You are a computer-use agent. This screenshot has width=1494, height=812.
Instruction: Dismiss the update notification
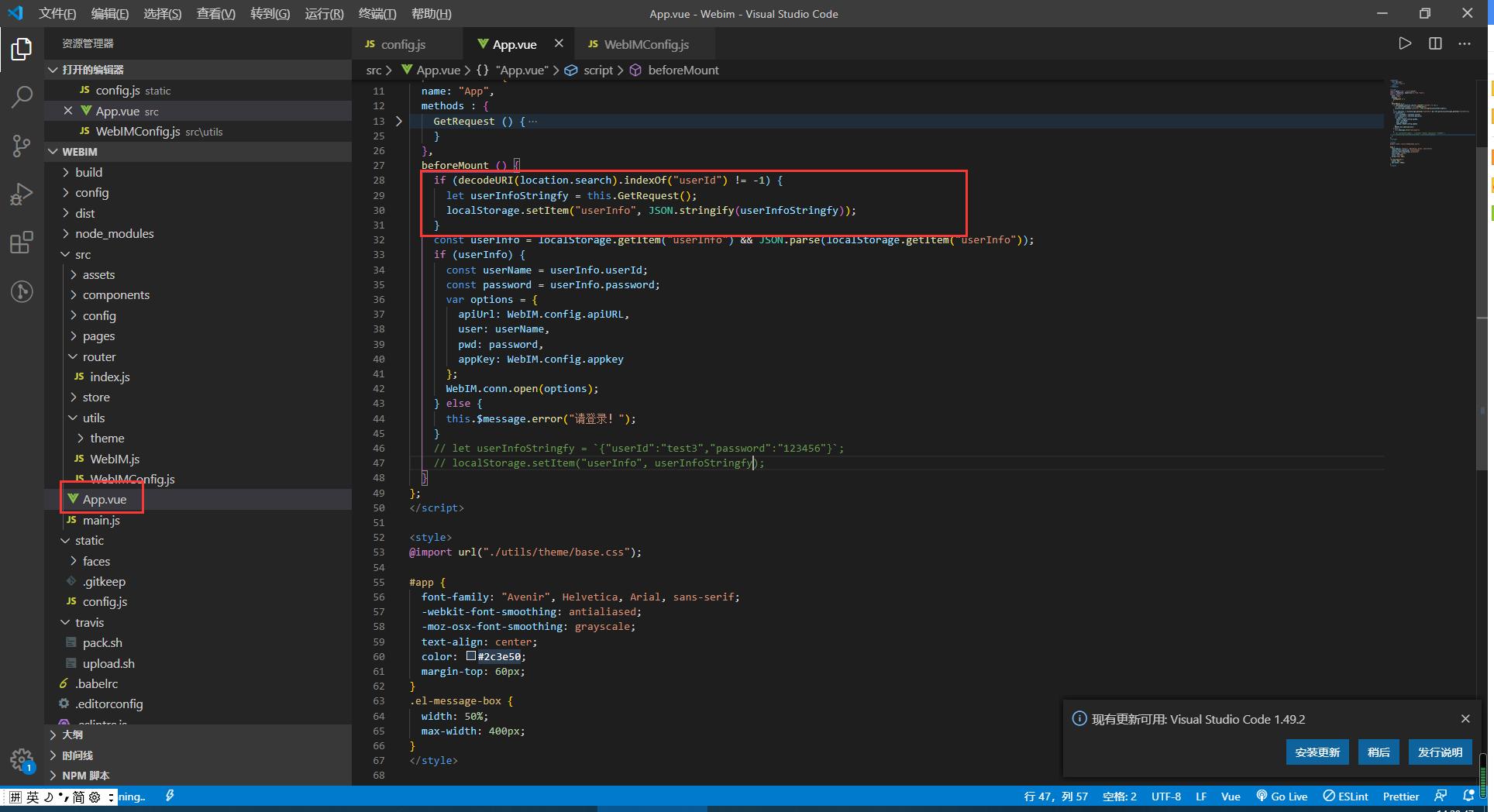pos(1465,719)
